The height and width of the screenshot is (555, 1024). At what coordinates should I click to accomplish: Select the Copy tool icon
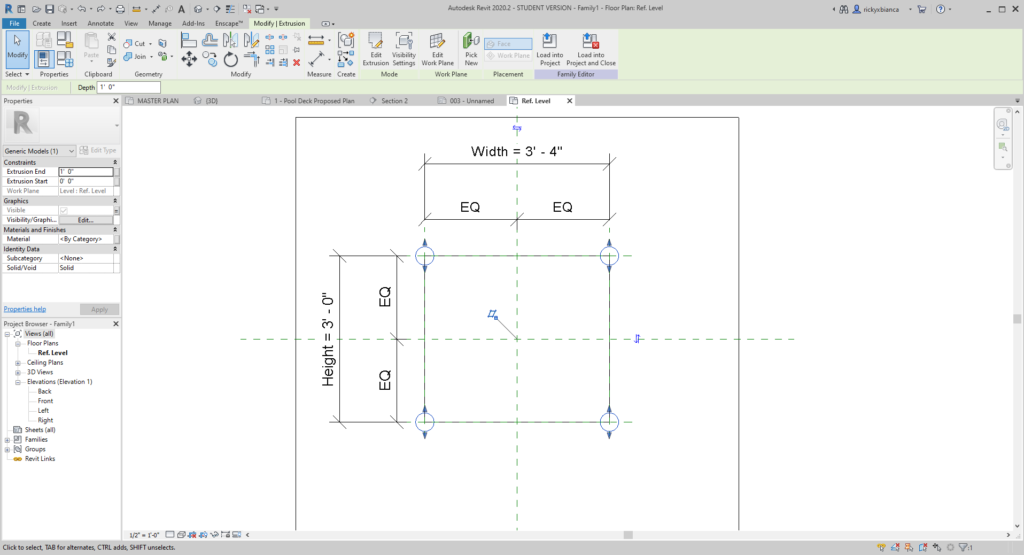[x=210, y=59]
